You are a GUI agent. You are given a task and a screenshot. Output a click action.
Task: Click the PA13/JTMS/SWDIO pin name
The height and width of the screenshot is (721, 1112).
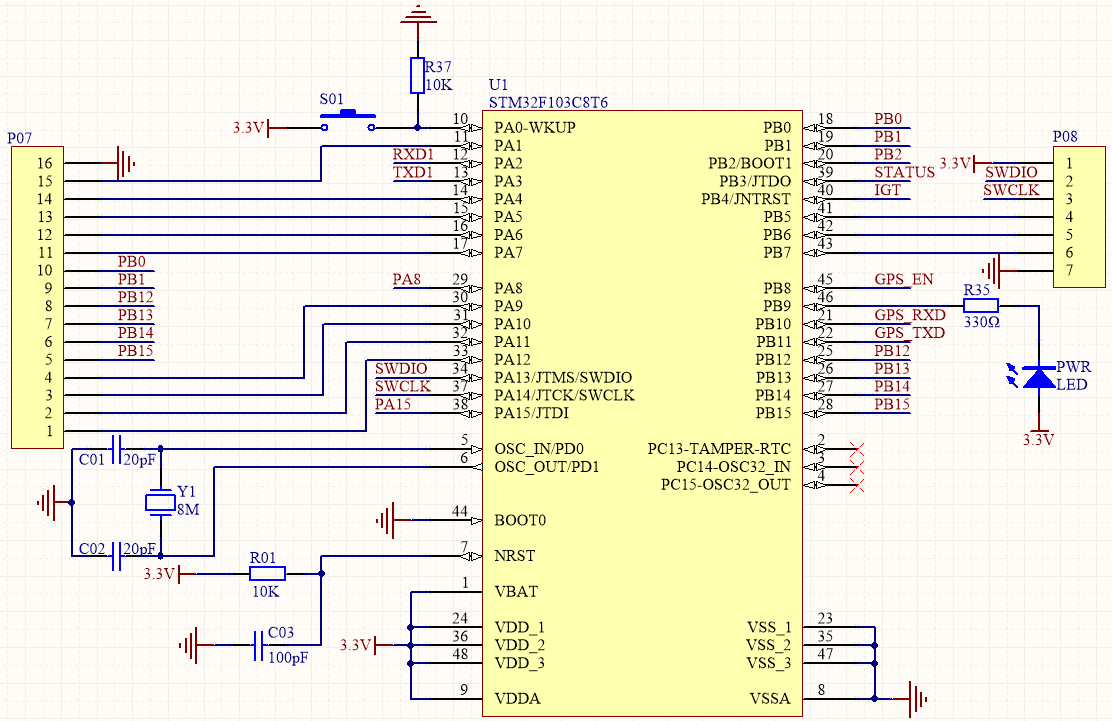pyautogui.click(x=563, y=377)
